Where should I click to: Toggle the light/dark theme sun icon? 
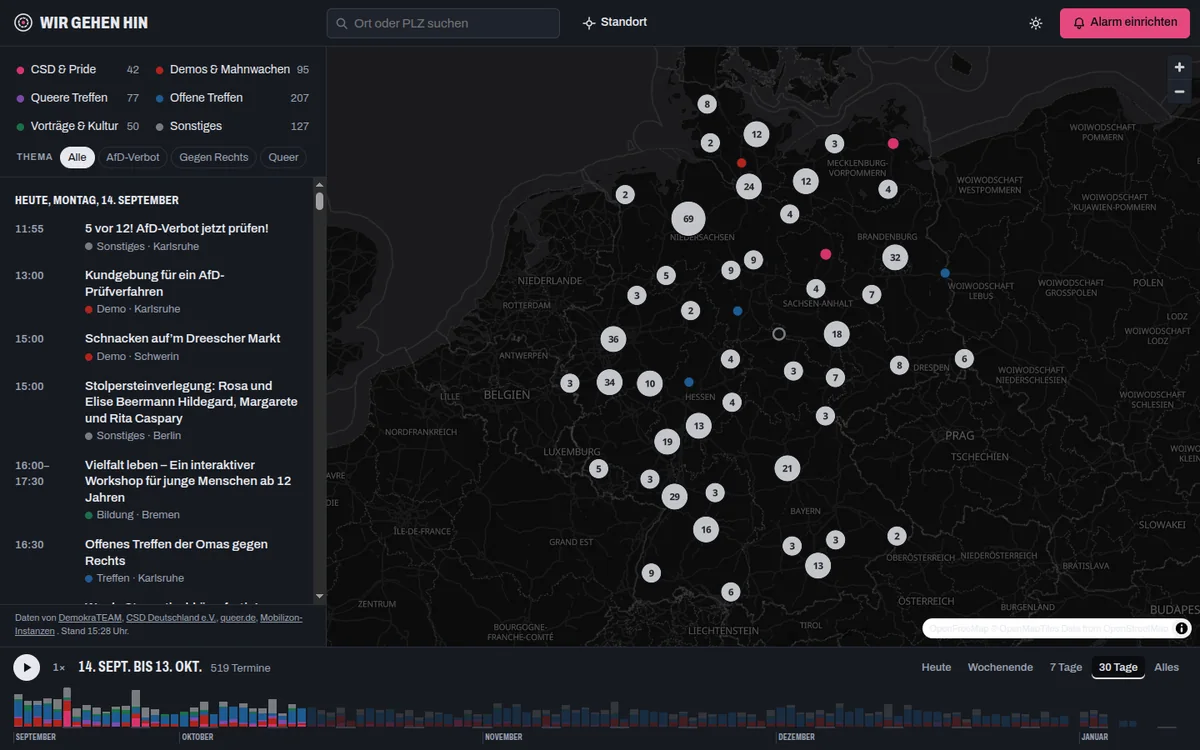click(x=1035, y=23)
